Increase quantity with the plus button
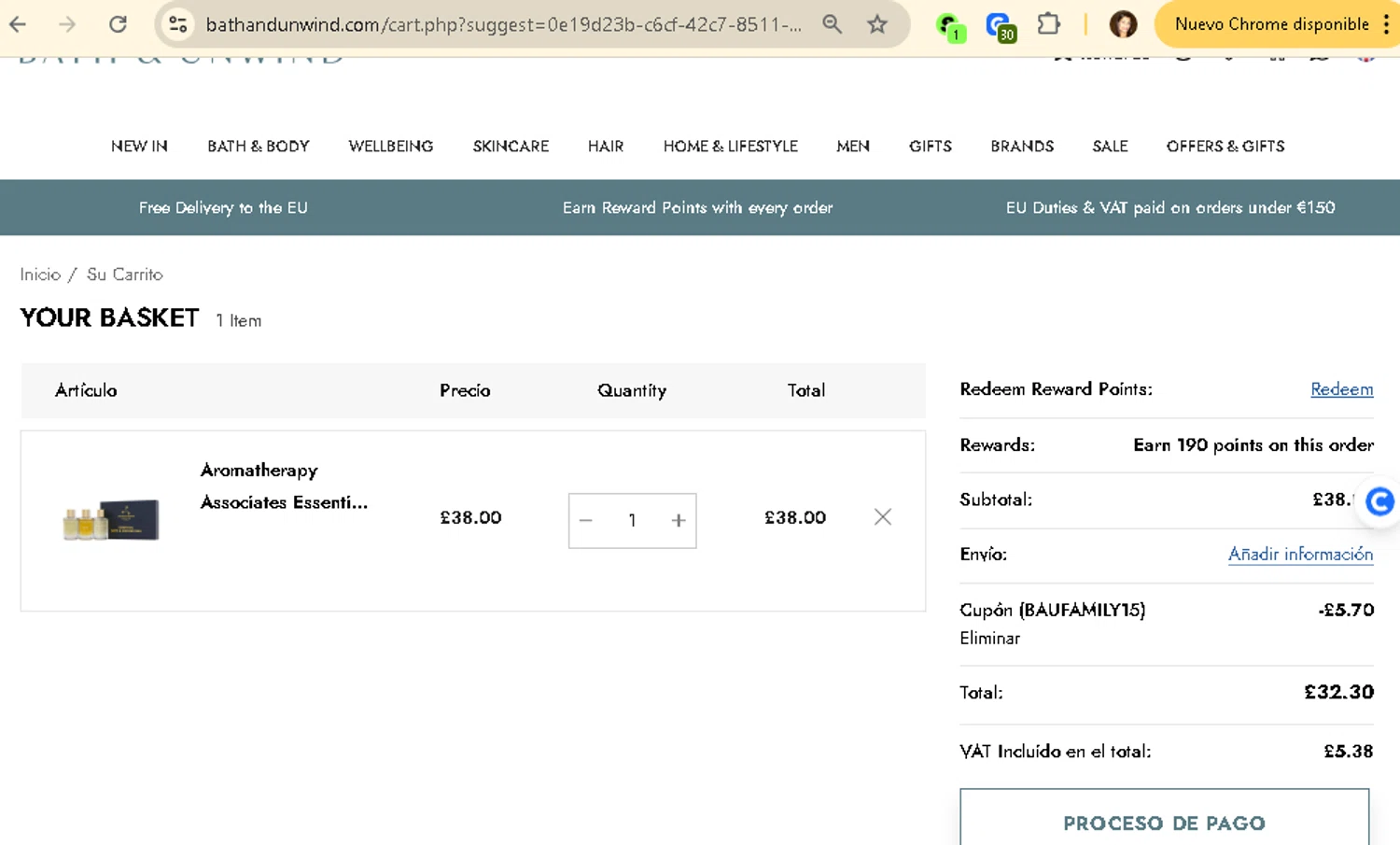The image size is (1400, 845). 679,520
